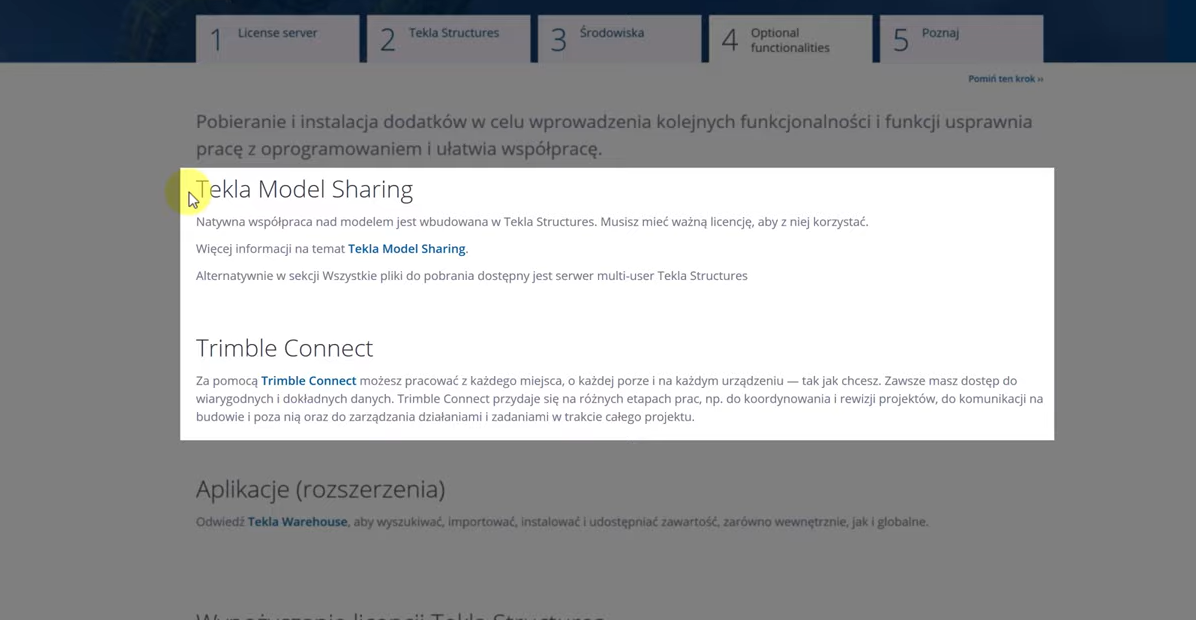Click the sentence starting 'Natywna współpraca'

[531, 222]
